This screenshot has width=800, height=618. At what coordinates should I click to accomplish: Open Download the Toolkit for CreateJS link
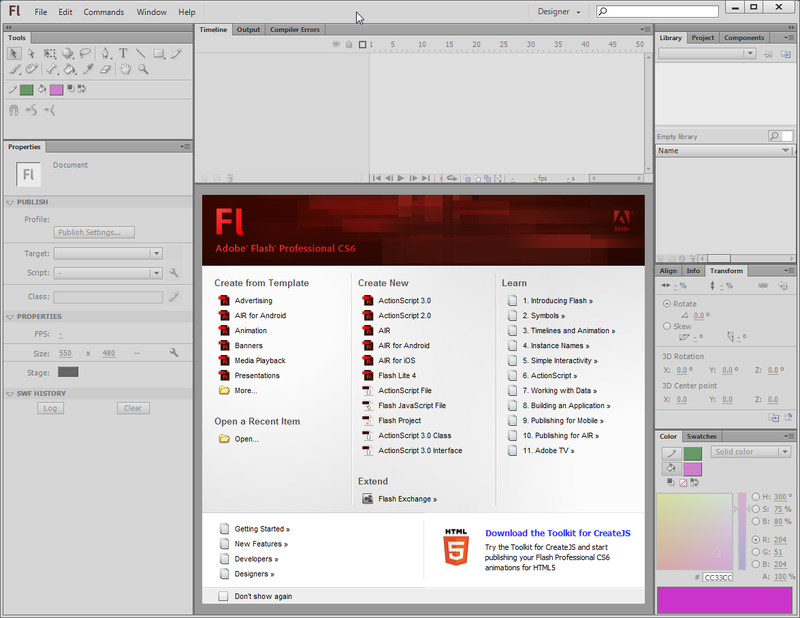tap(558, 533)
